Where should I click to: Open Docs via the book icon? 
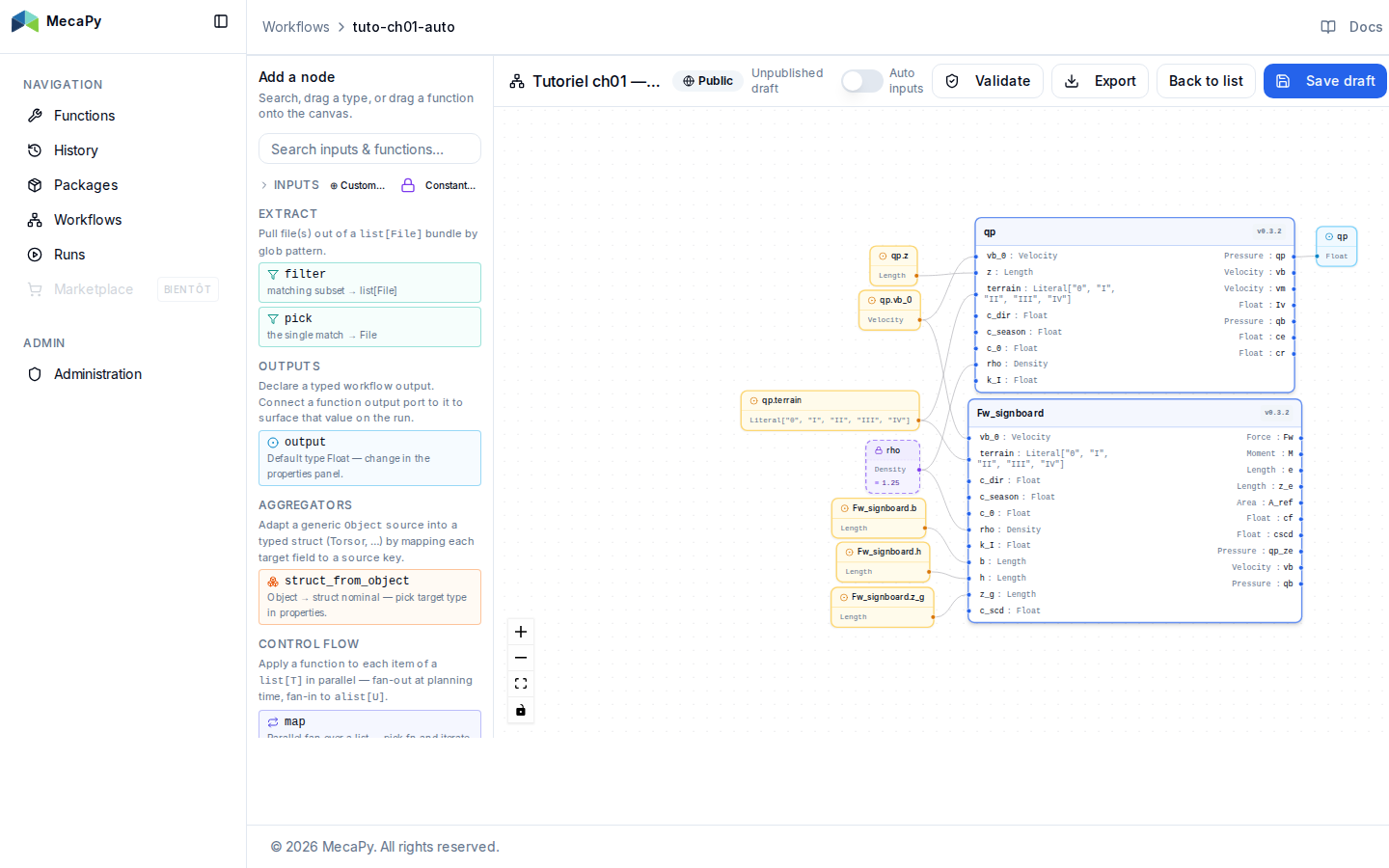1328,27
